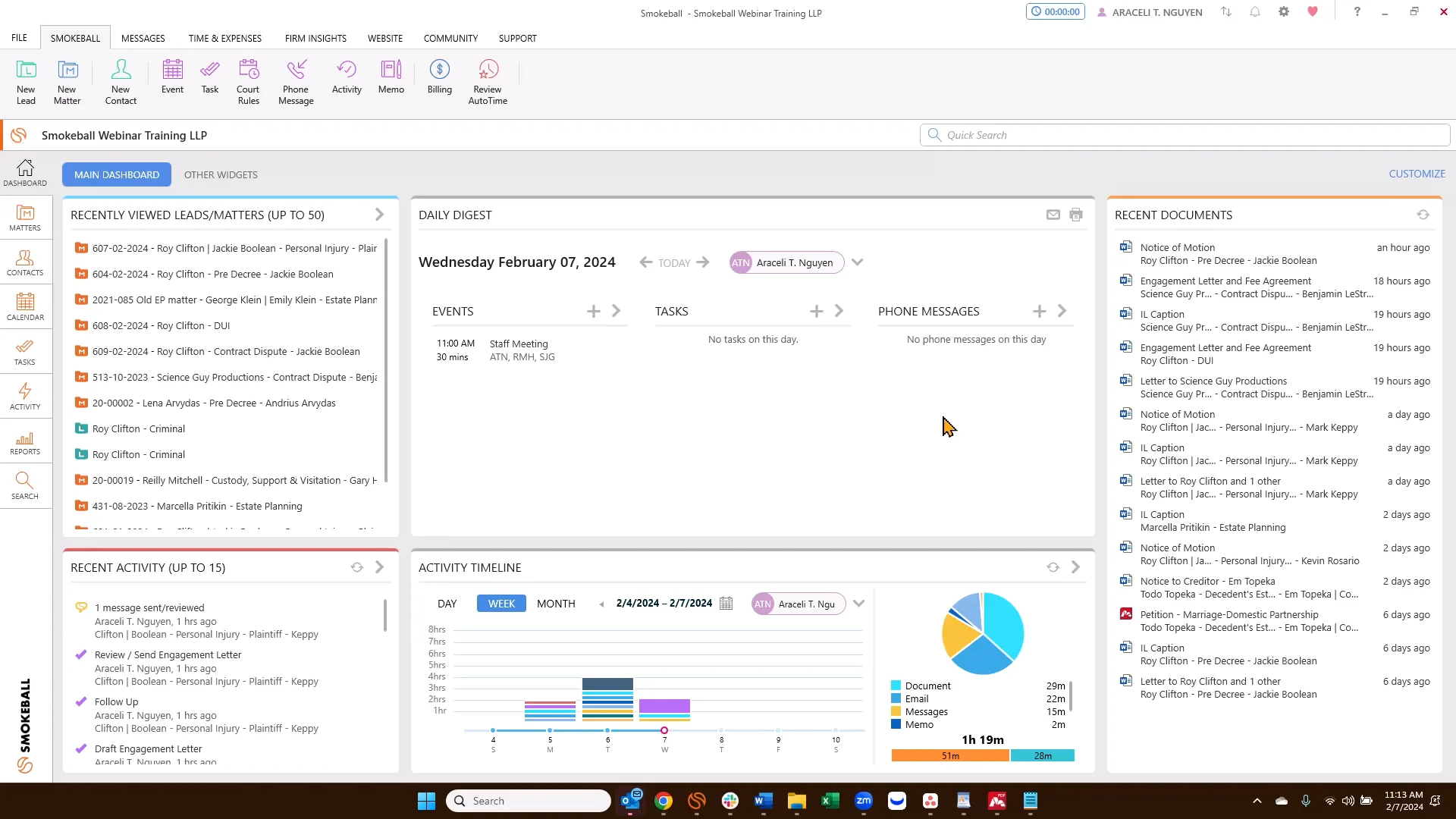
Task: Start the 00:00:00 timer
Action: tap(1055, 12)
